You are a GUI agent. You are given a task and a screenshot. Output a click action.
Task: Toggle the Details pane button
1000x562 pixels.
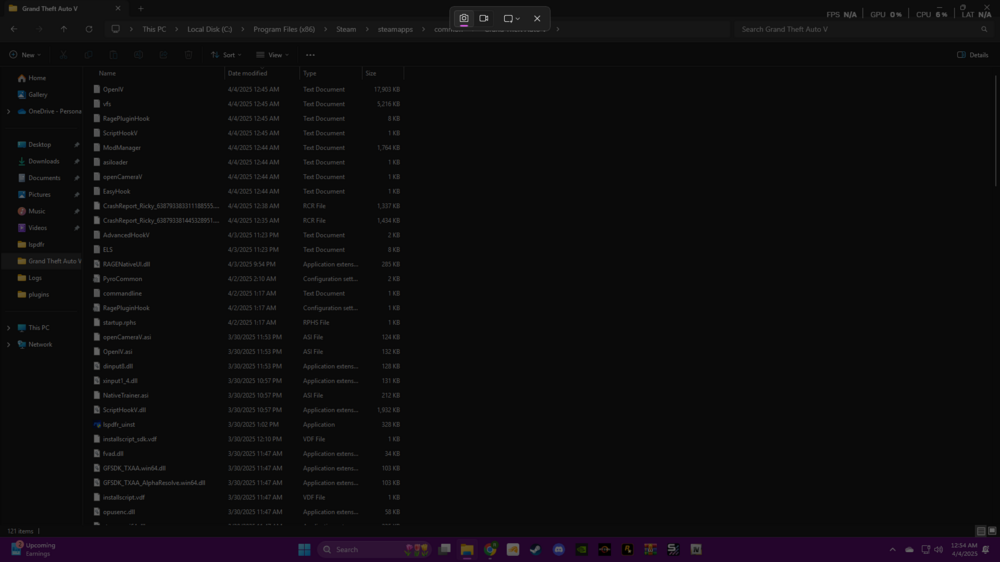coord(973,55)
